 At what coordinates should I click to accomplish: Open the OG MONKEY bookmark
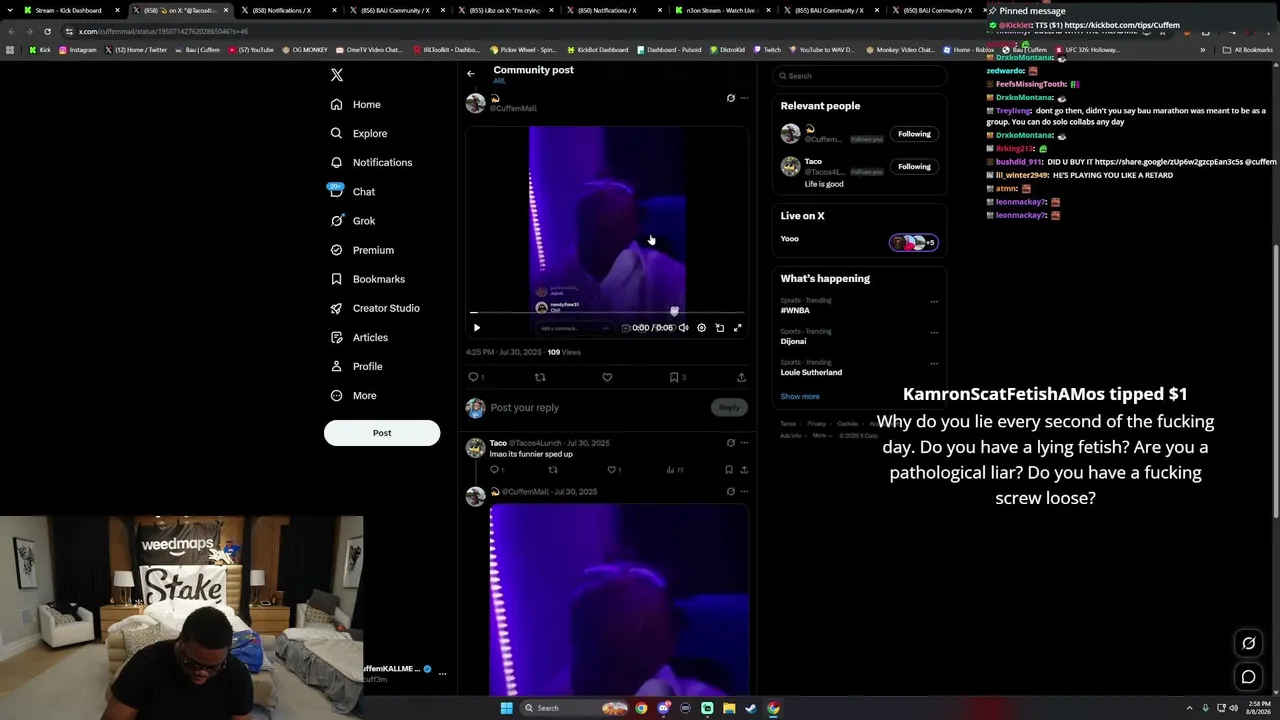pyautogui.click(x=305, y=50)
